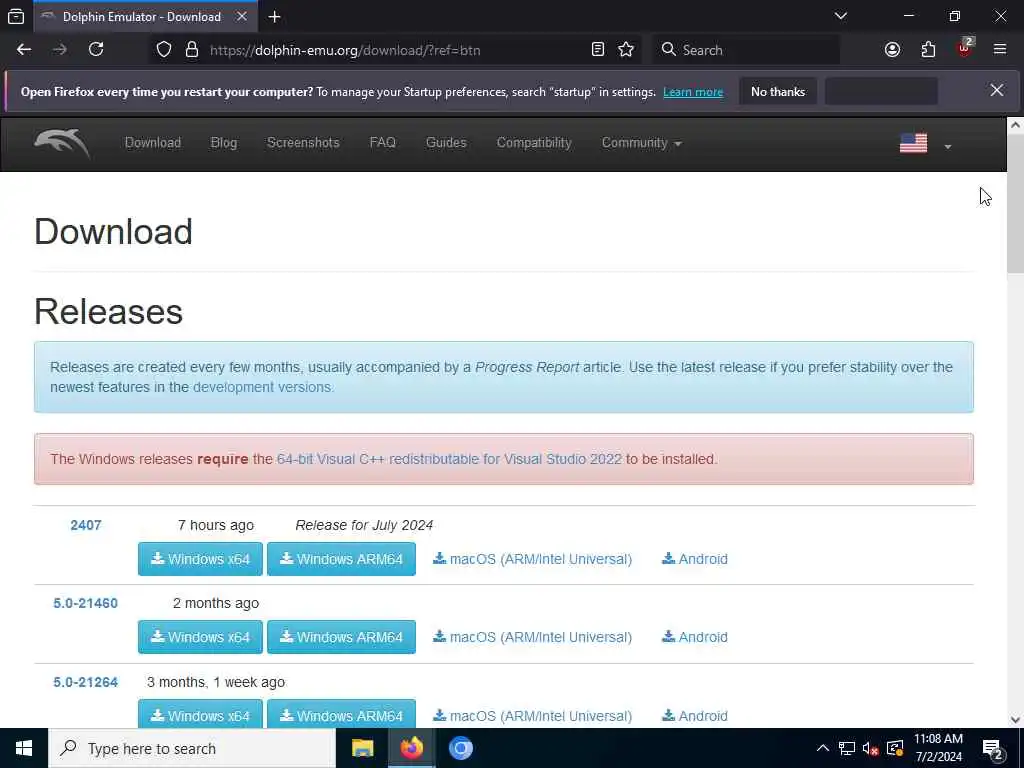This screenshot has width=1024, height=768.
Task: Open the Blog nav item
Action: click(223, 143)
